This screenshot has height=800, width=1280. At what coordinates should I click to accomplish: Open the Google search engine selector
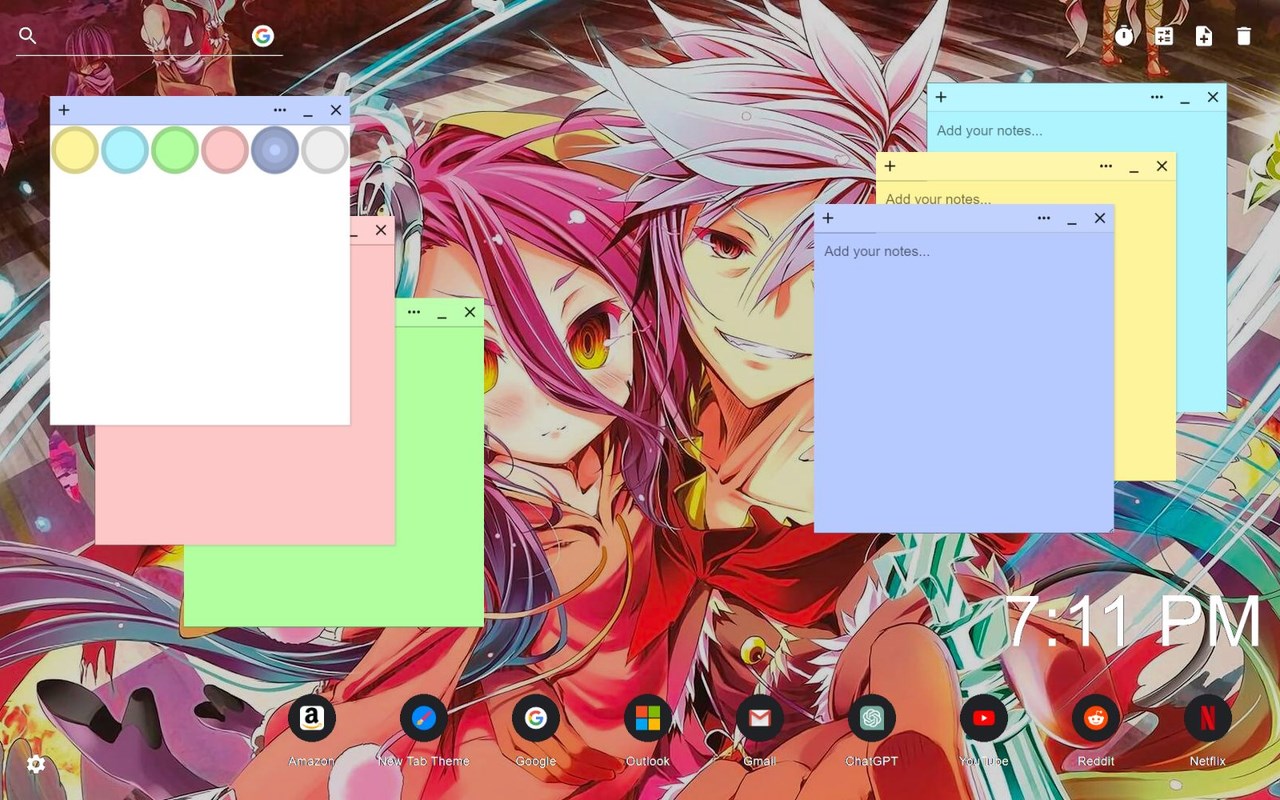point(263,36)
